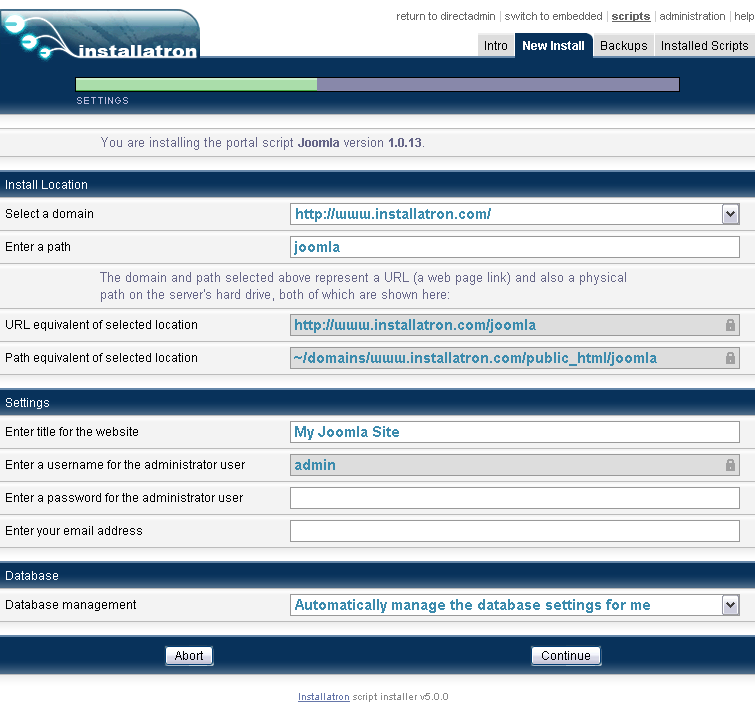Open the Backups tab
The width and height of the screenshot is (755, 715).
coord(624,46)
